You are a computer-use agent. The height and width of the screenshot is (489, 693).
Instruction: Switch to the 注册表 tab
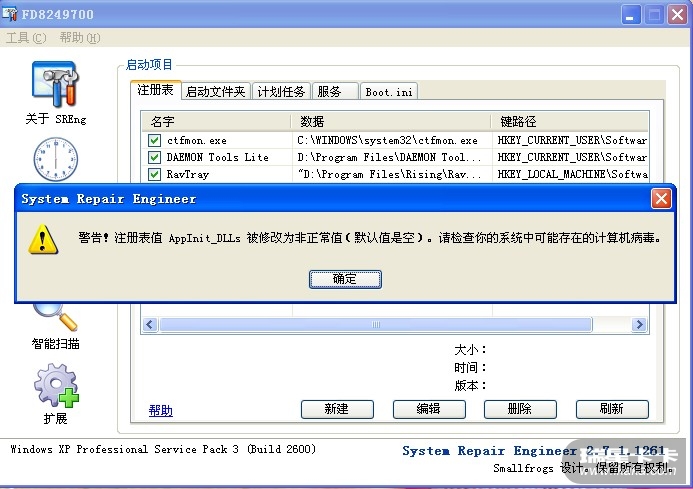[x=156, y=90]
